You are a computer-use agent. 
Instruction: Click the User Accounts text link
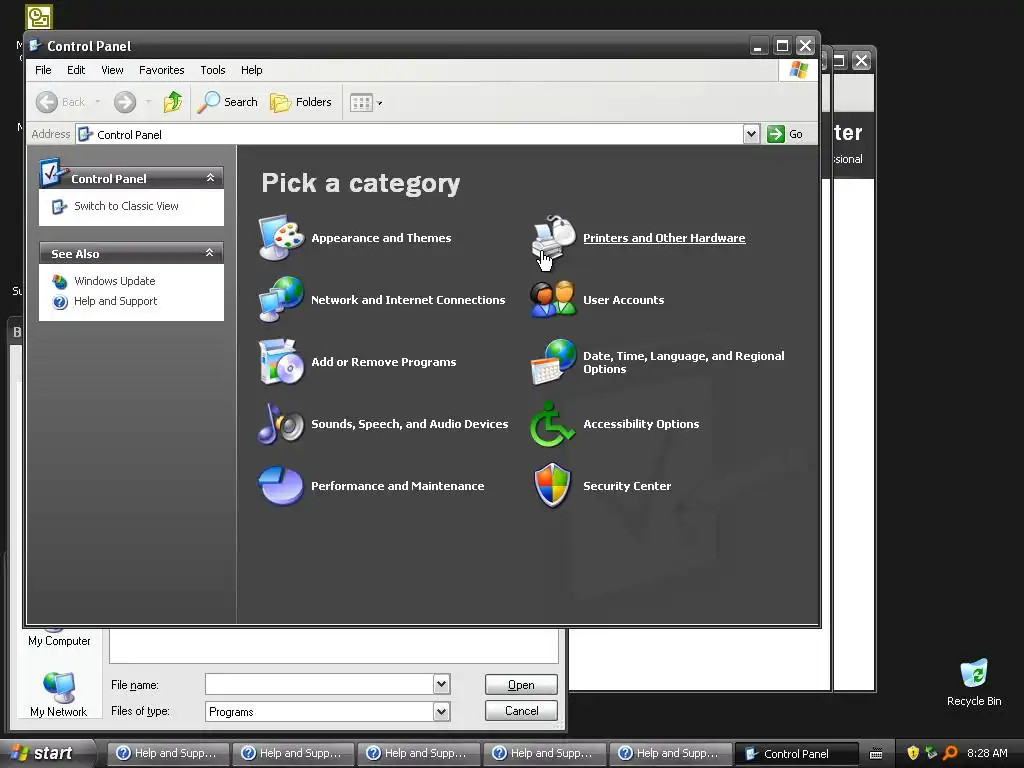tap(624, 300)
